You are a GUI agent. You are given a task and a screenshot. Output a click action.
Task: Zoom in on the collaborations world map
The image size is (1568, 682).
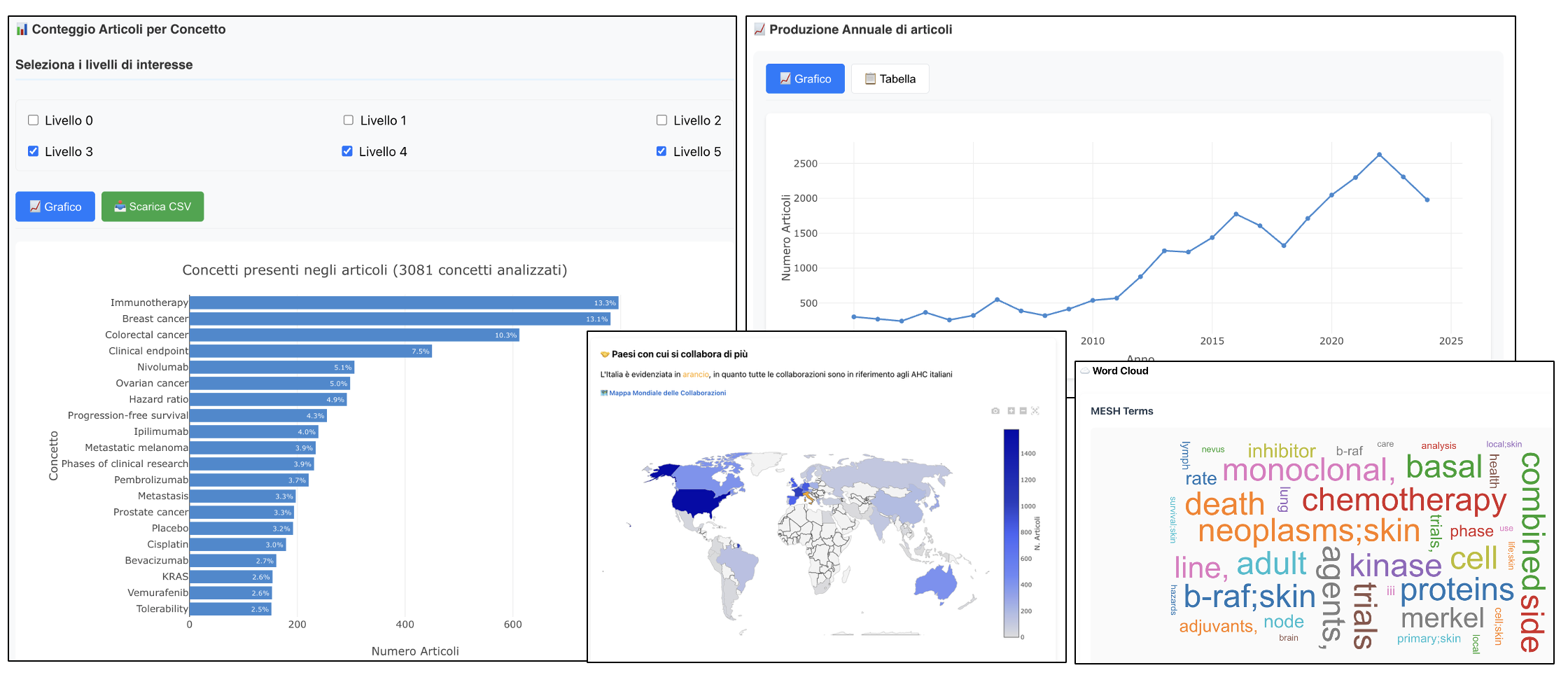[x=1011, y=411]
